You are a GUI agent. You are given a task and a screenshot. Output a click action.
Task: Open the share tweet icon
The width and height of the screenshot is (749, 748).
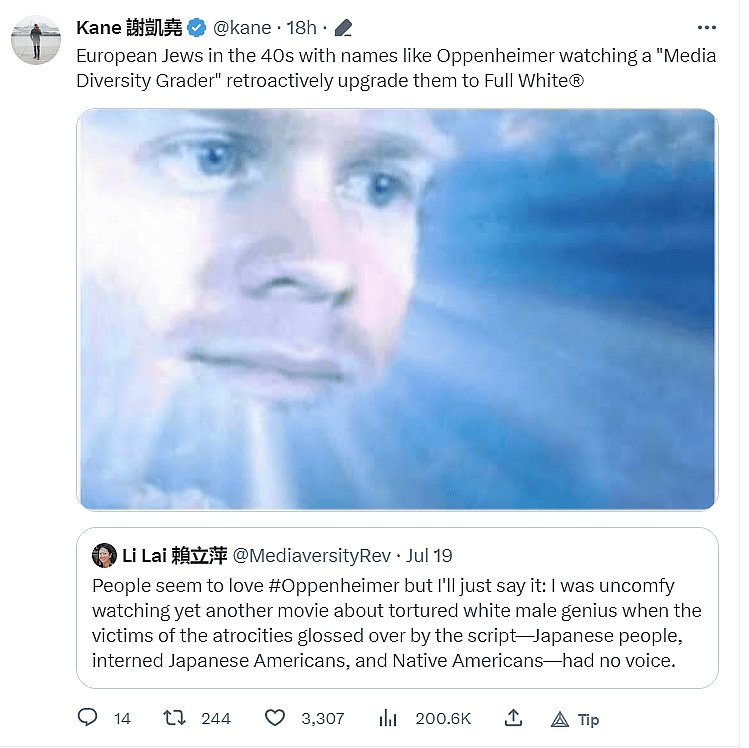click(x=513, y=718)
